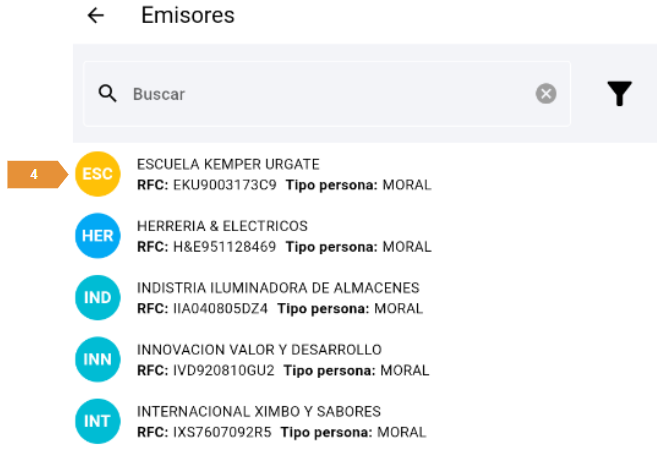Click the orange number 4 marker
657x452 pixels.
(35, 174)
